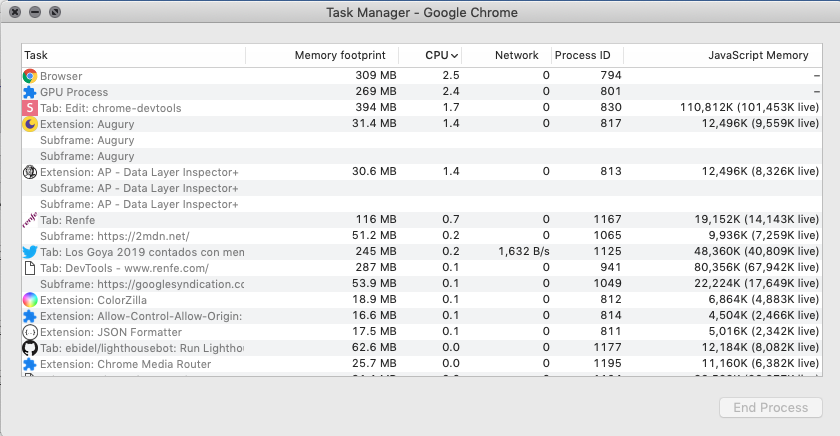Select Subframe: https://2mdn.net/ row
The height and width of the screenshot is (436, 840).
click(422, 236)
